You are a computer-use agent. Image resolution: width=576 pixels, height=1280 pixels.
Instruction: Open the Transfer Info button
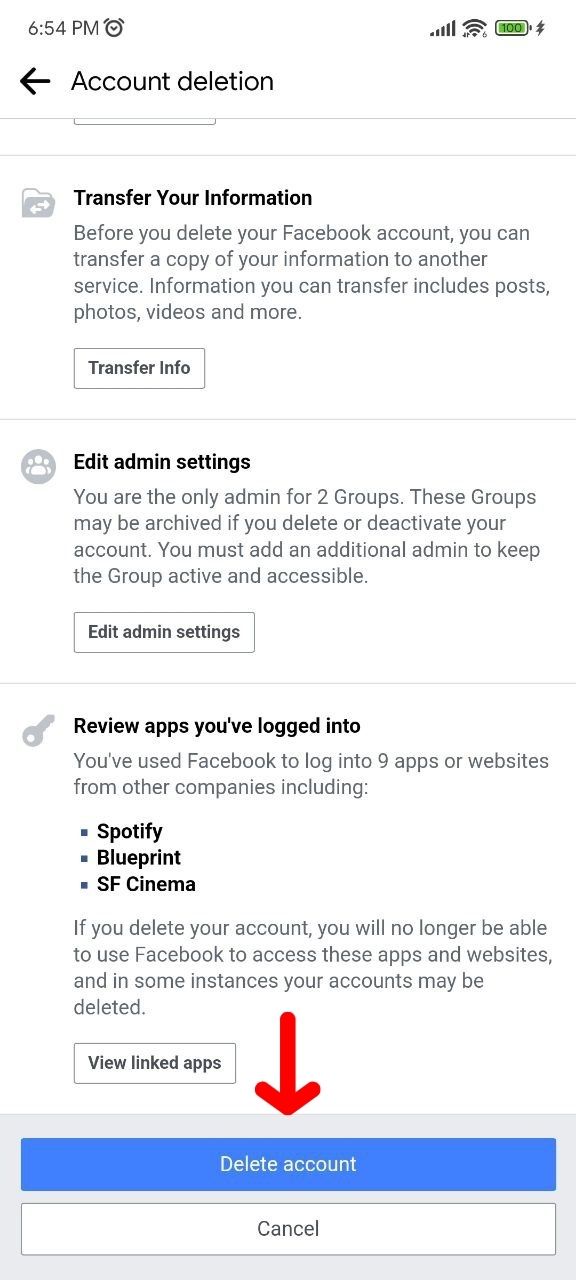[x=139, y=368]
